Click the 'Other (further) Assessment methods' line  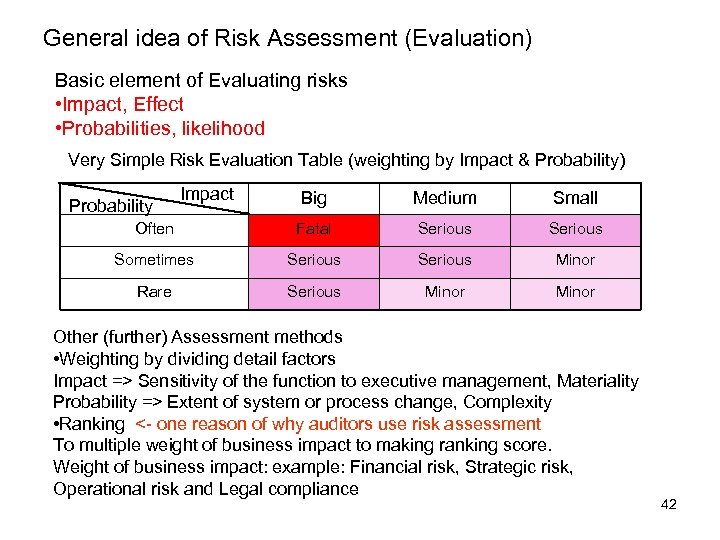198,337
